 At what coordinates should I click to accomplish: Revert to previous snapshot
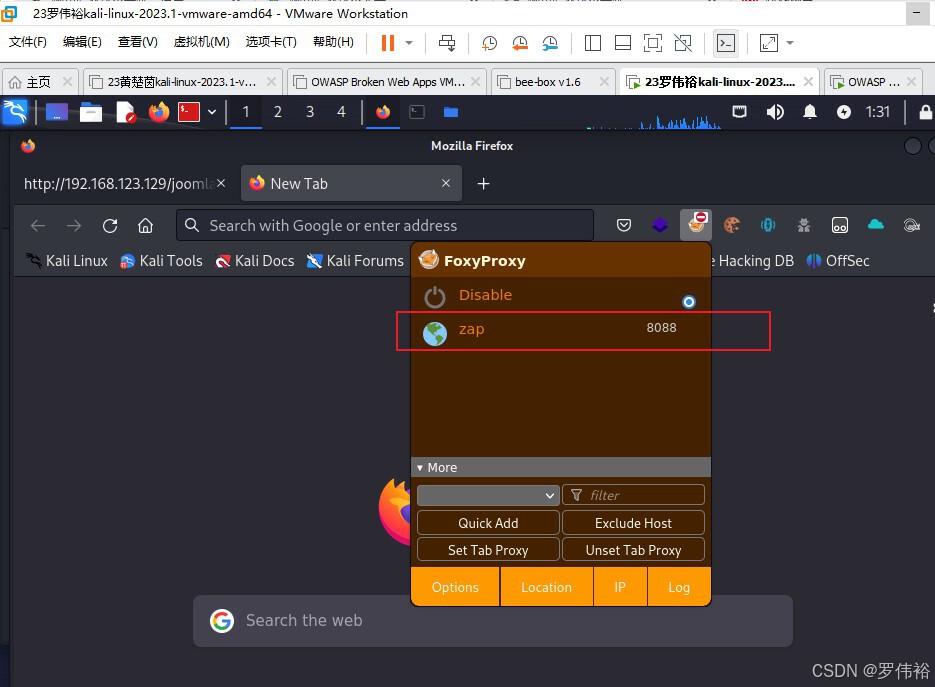pos(520,43)
